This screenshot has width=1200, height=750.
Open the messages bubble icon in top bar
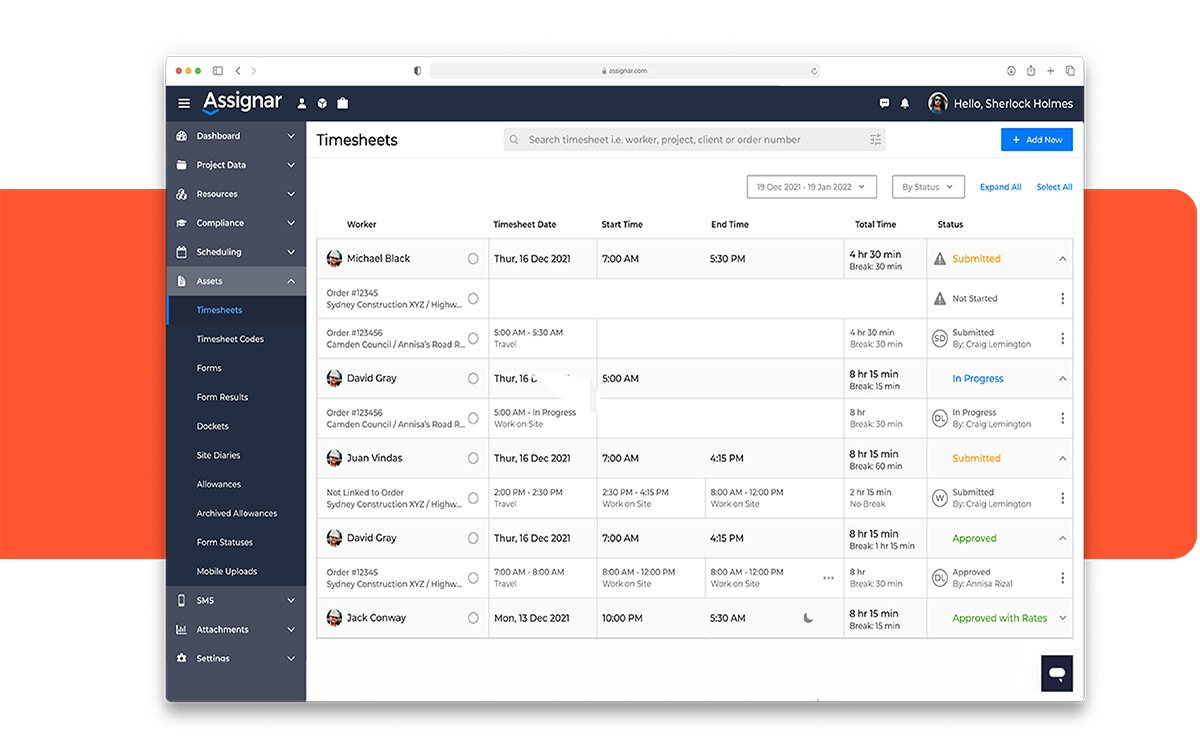coord(884,103)
